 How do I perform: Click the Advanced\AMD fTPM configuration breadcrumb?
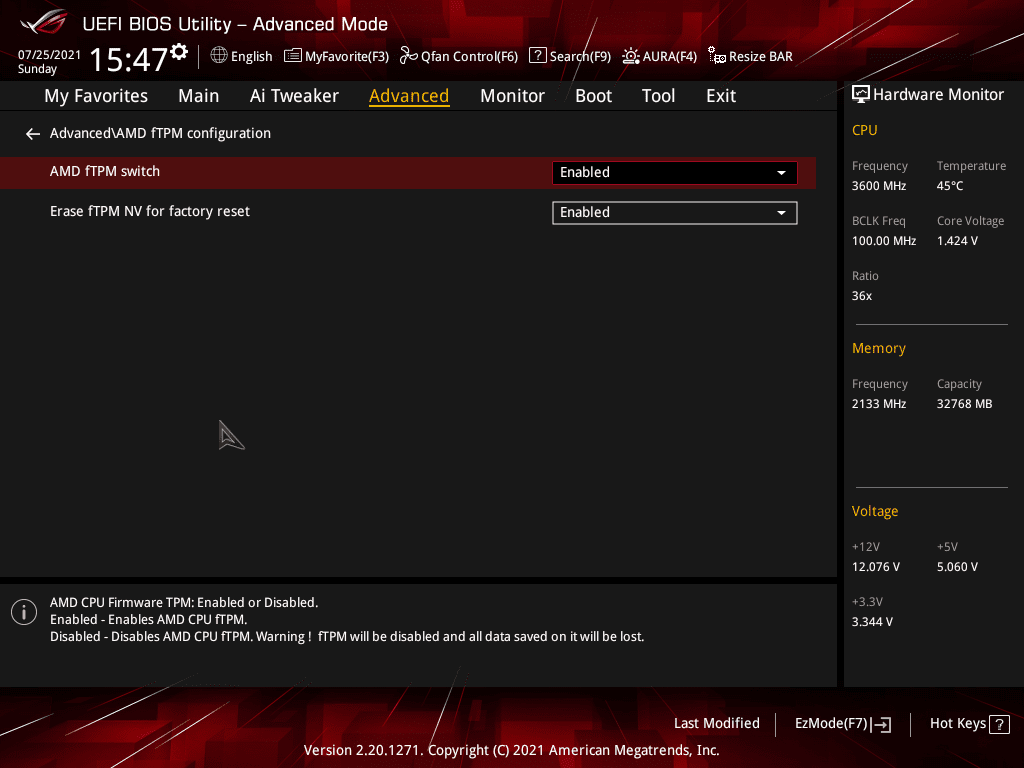[160, 133]
